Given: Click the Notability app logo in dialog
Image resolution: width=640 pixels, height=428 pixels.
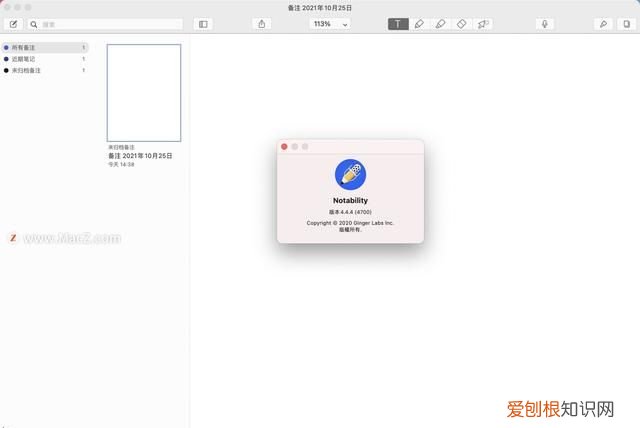Looking at the screenshot, I should 350,174.
